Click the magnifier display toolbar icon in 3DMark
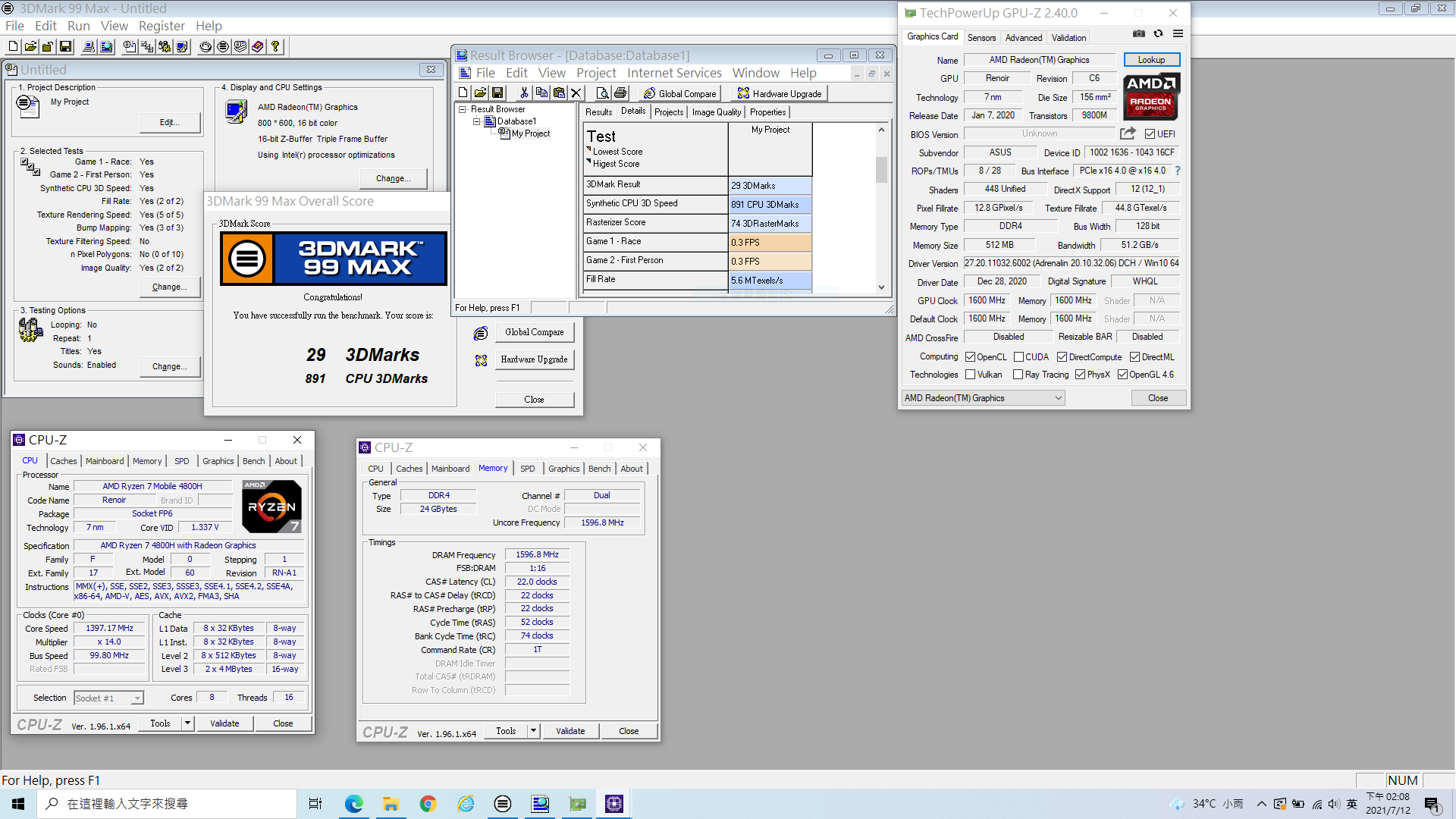The height and width of the screenshot is (819, 1456). [107, 46]
